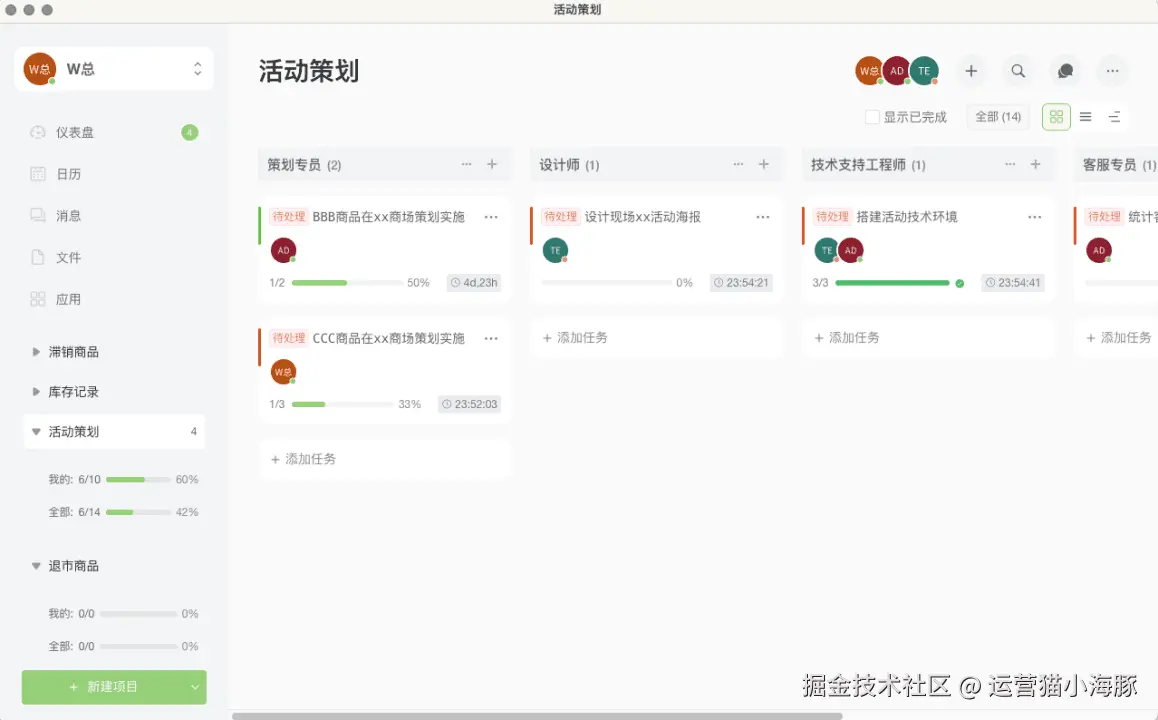Click the plus icon to create a new task
Screen dimensions: 1158x720
970,70
